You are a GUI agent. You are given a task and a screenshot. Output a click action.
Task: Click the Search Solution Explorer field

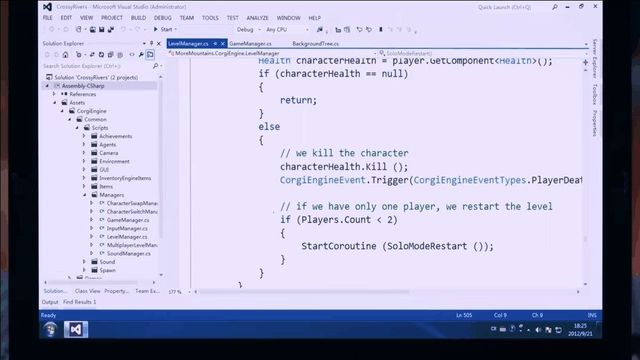(x=97, y=66)
